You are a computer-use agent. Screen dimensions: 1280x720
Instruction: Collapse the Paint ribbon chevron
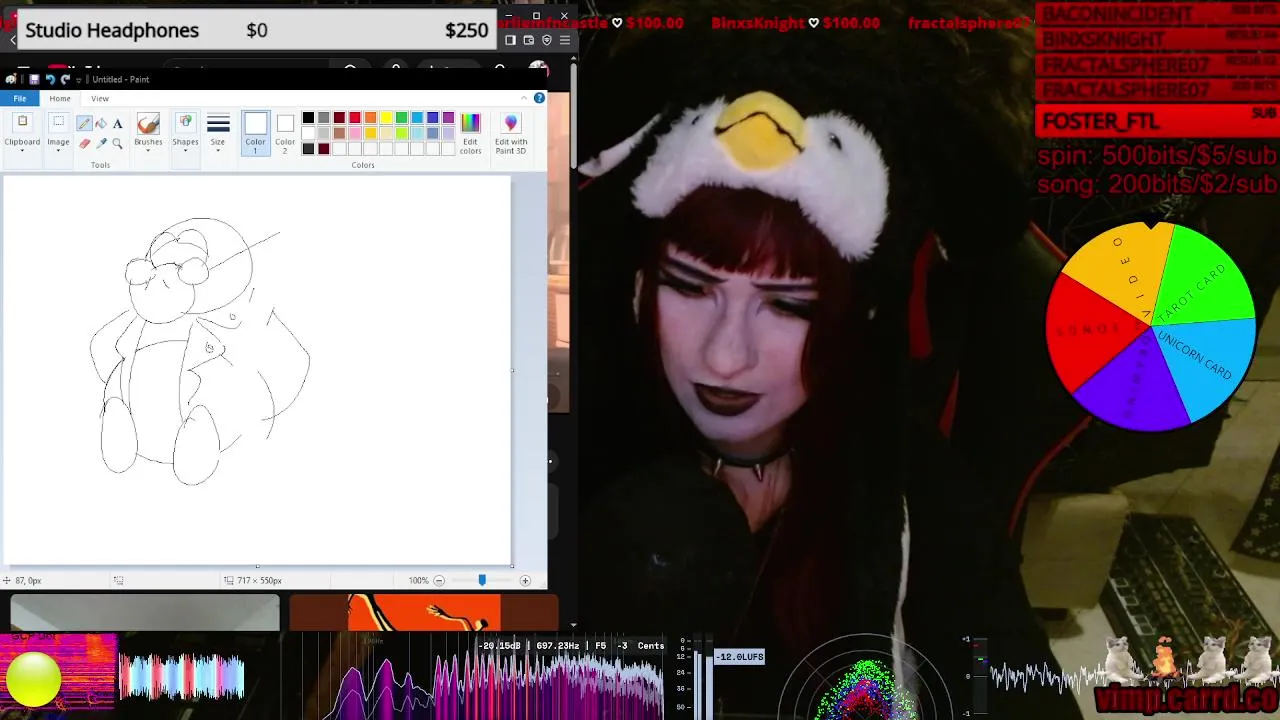524,98
